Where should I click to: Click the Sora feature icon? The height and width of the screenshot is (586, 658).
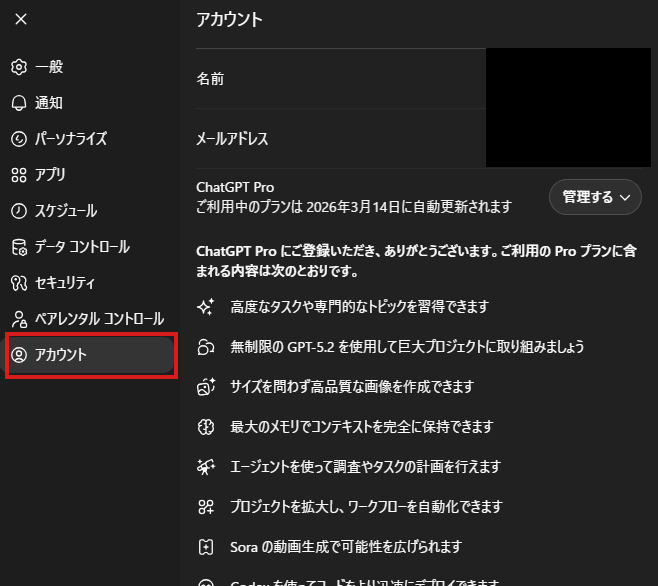point(206,546)
